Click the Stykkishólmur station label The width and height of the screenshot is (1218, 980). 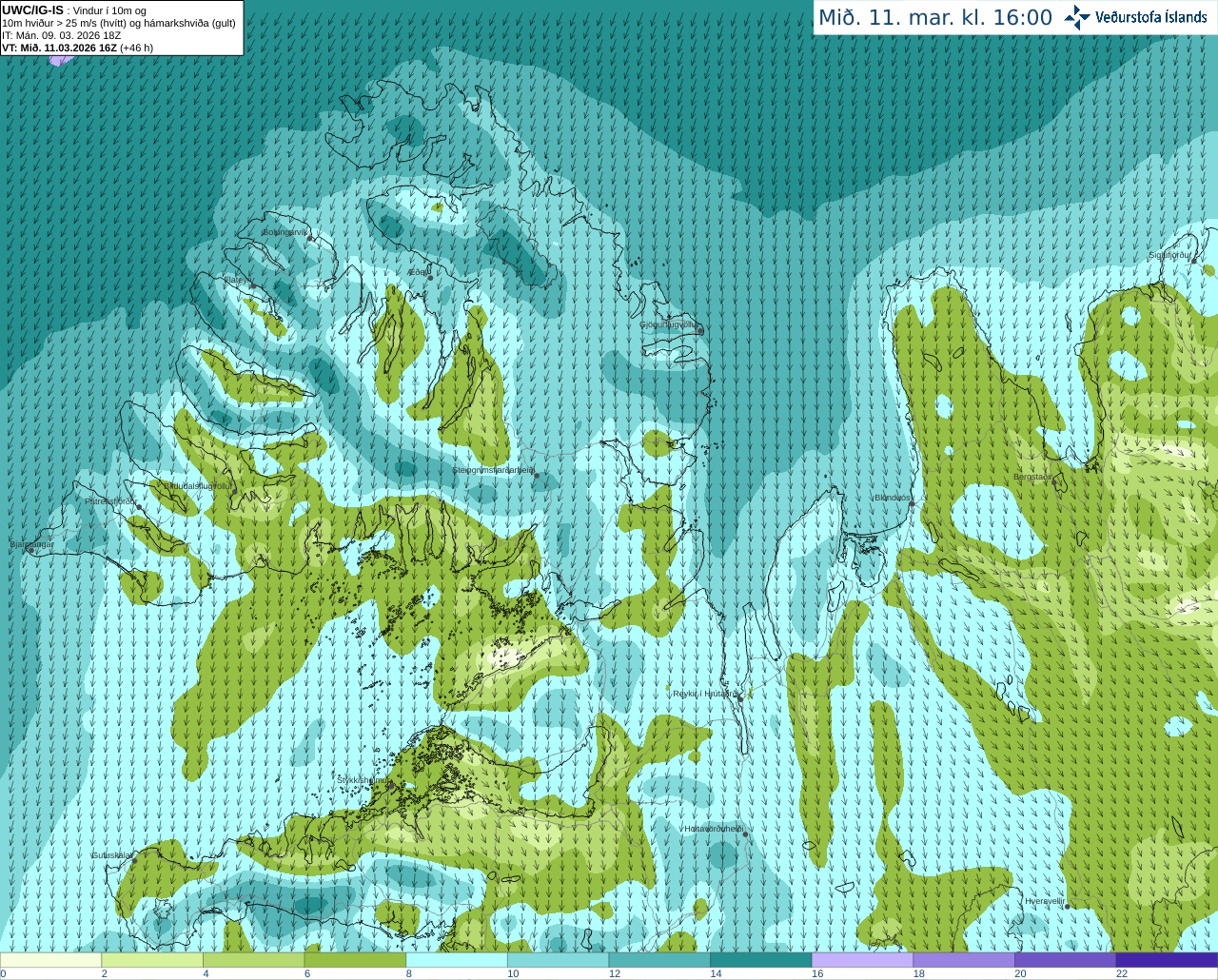click(363, 779)
